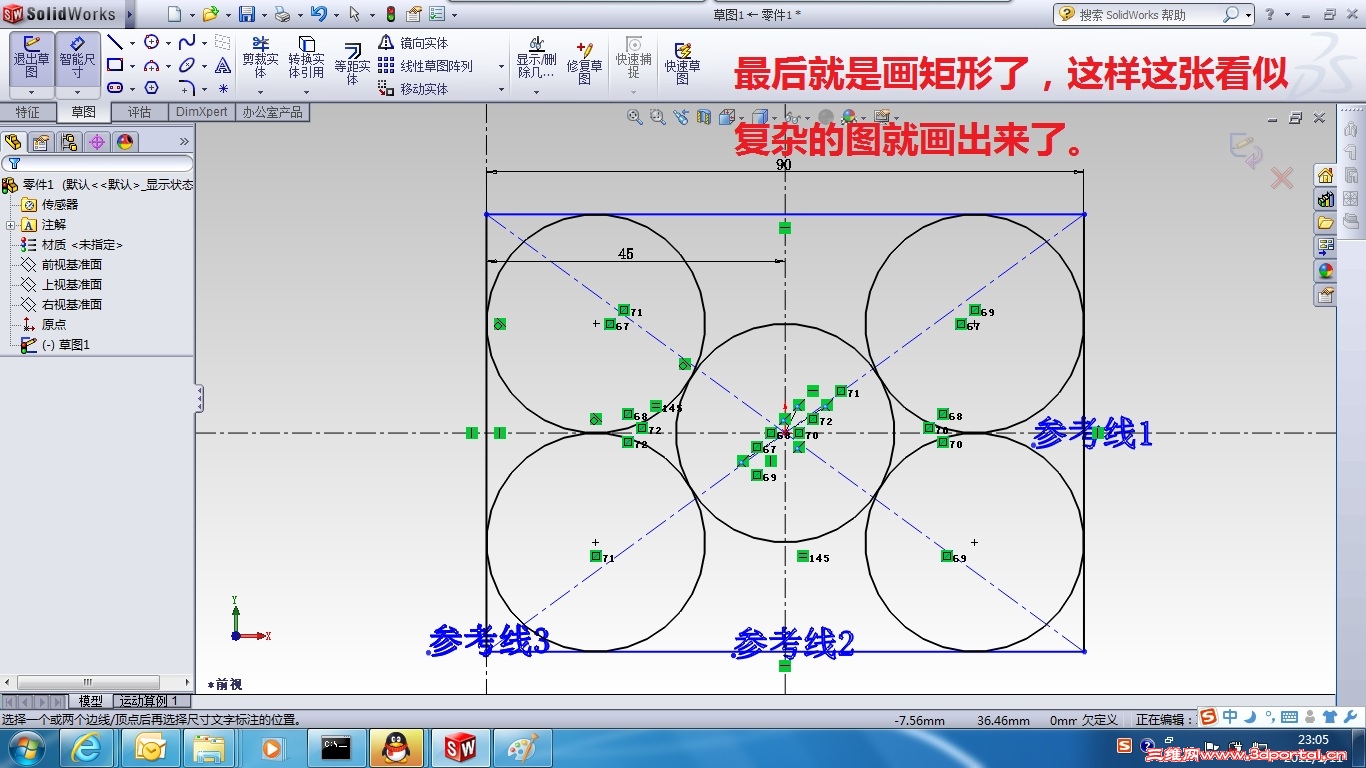Image resolution: width=1366 pixels, height=768 pixels.
Task: Click the Save icon in title toolbar
Action: point(247,14)
